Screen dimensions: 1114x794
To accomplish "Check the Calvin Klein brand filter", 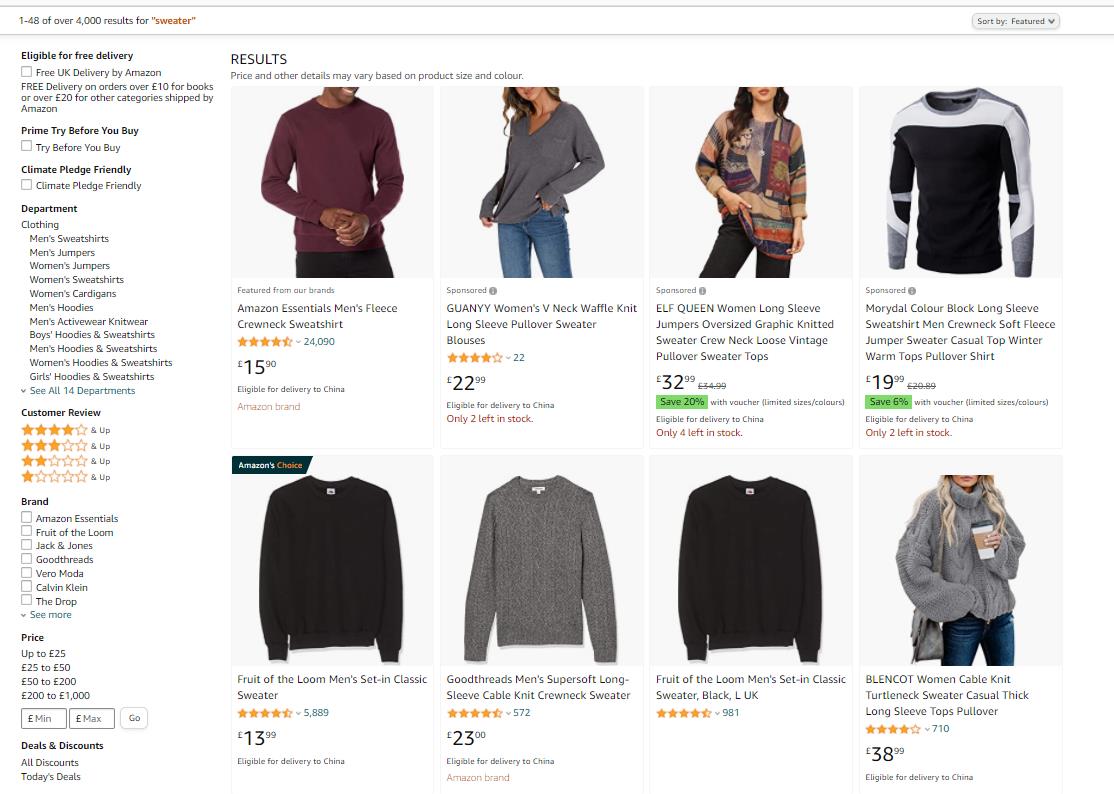I will pyautogui.click(x=27, y=588).
